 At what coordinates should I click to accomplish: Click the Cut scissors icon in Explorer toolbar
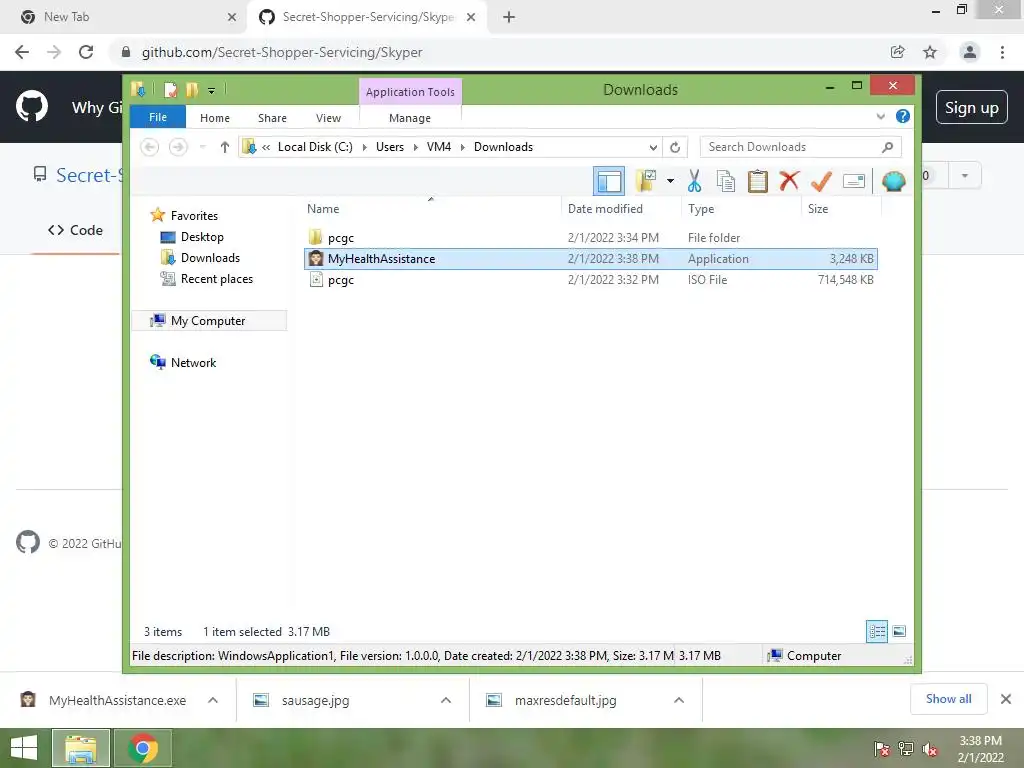point(694,182)
